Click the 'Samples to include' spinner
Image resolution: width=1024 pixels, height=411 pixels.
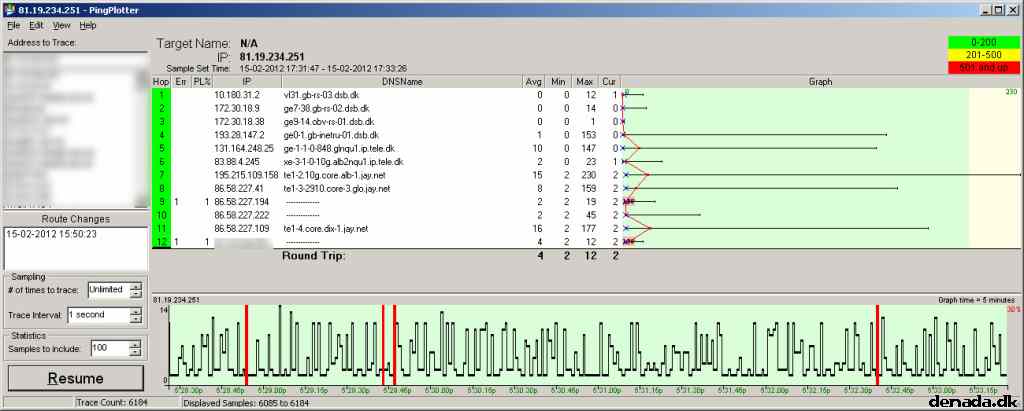(135, 348)
